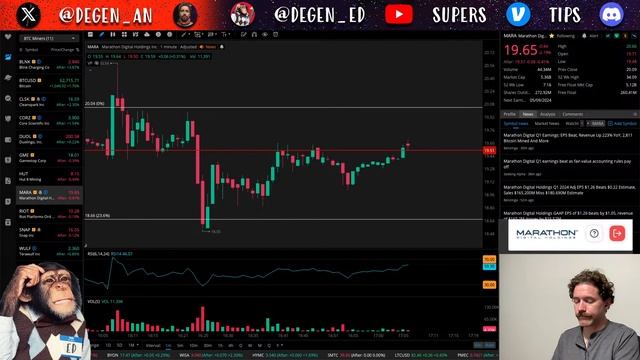Click the Discord logo in the banner
This screenshot has height=360, width=640.
point(611,15)
